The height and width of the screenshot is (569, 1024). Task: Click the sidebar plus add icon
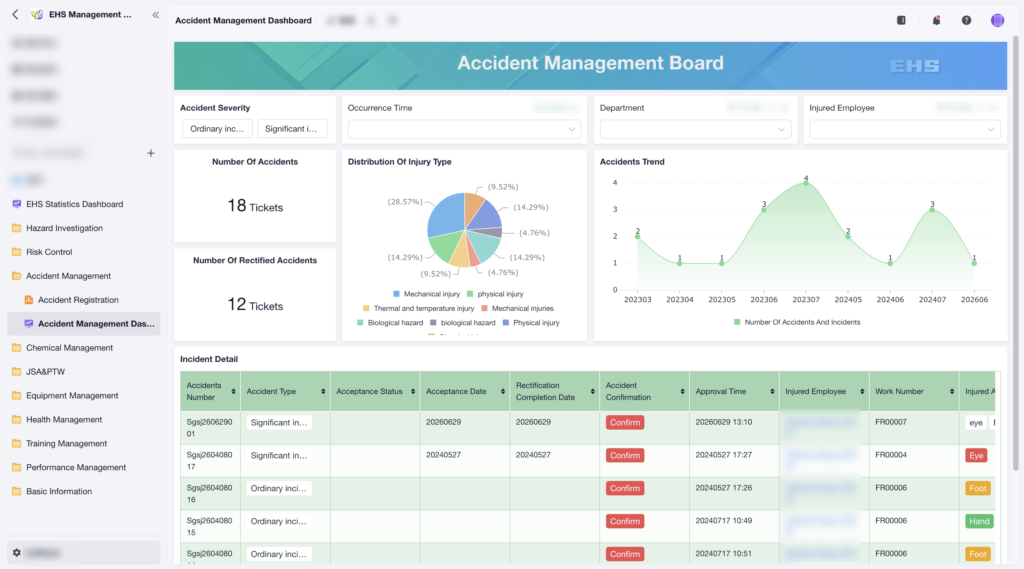point(151,153)
